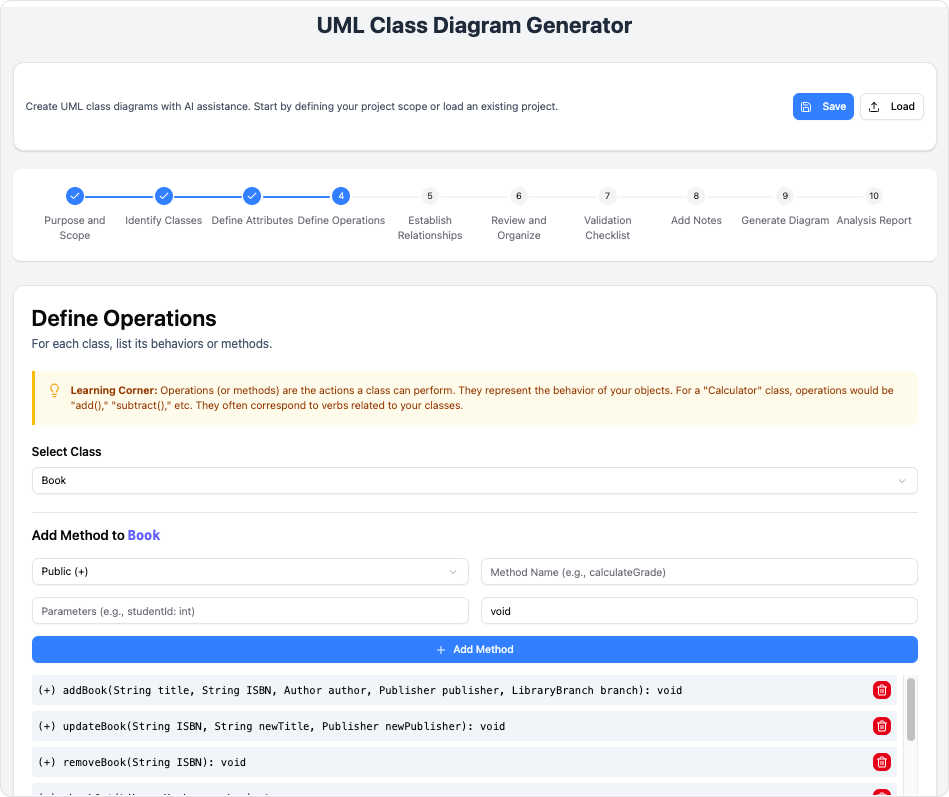Open step 10 Analysis Report
The height and width of the screenshot is (797, 949).
(873, 196)
